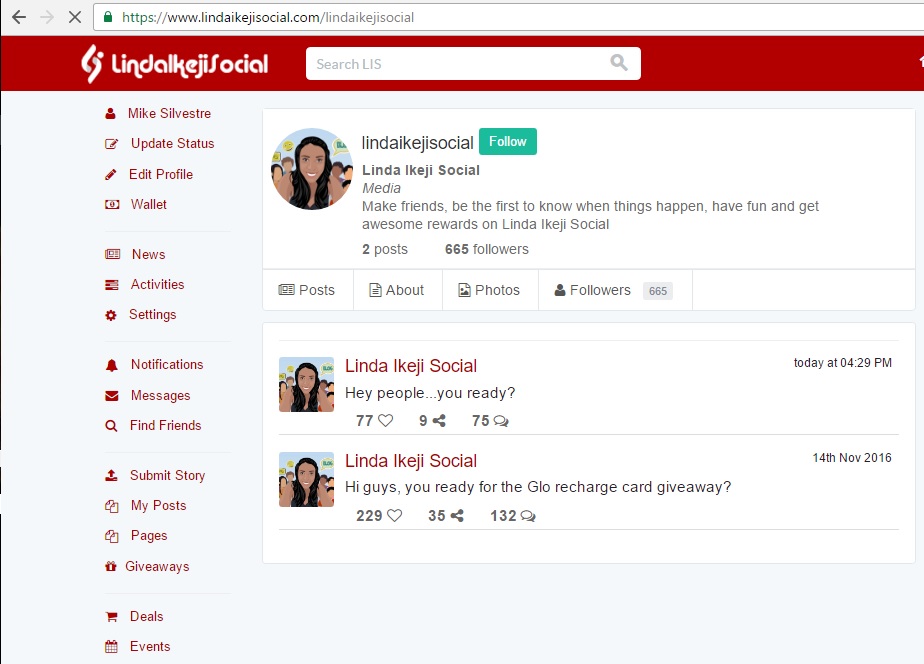Open Wallet link in sidebar
The height and width of the screenshot is (664, 924).
point(148,204)
